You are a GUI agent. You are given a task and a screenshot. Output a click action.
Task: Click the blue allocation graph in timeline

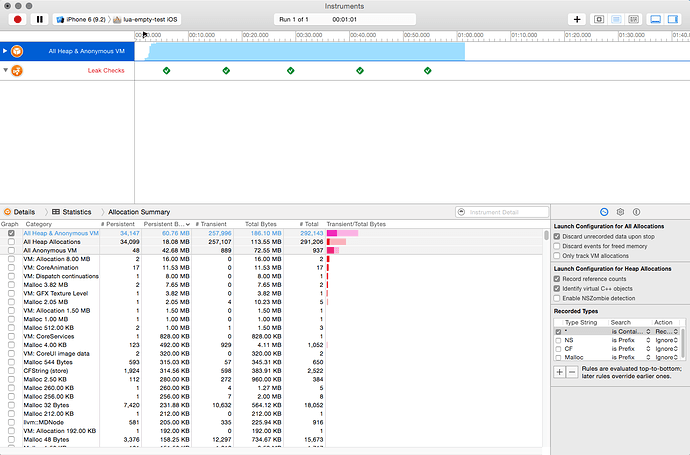point(307,51)
